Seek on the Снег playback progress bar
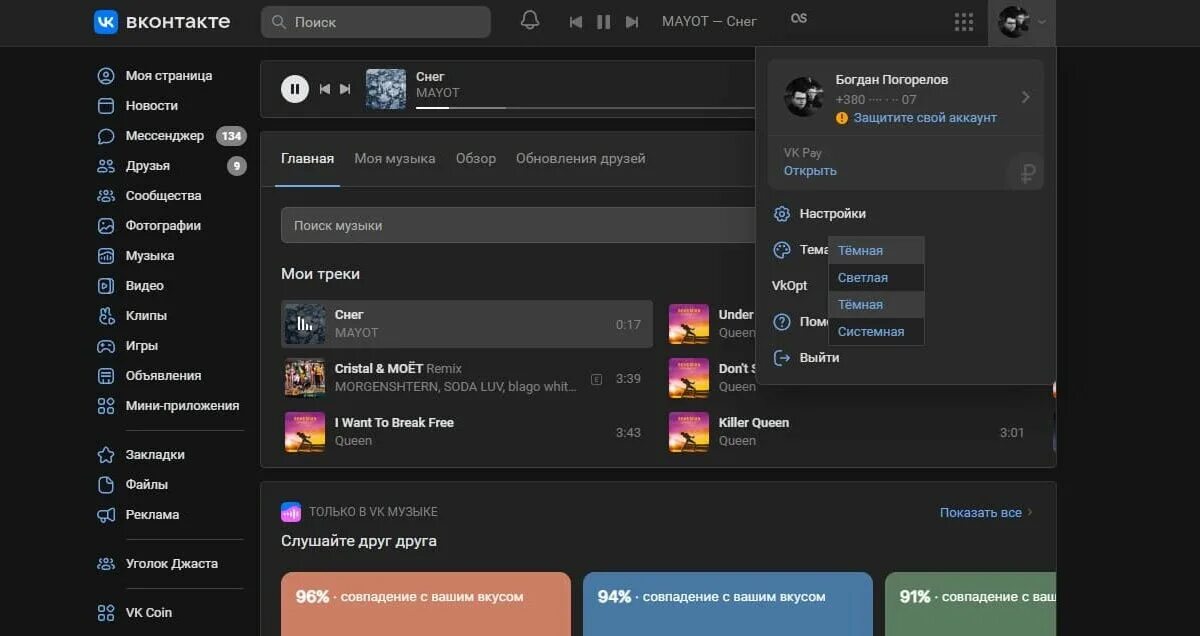The height and width of the screenshot is (636, 1200). pos(585,107)
